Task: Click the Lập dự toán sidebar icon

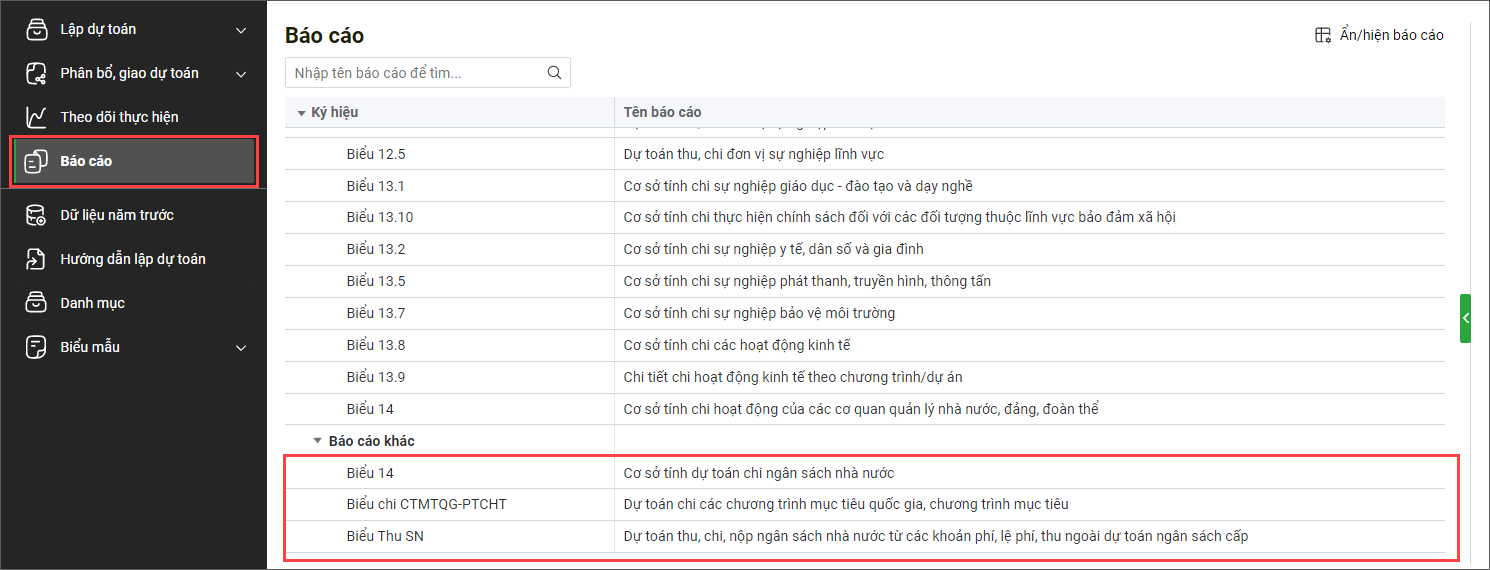Action: [37, 29]
